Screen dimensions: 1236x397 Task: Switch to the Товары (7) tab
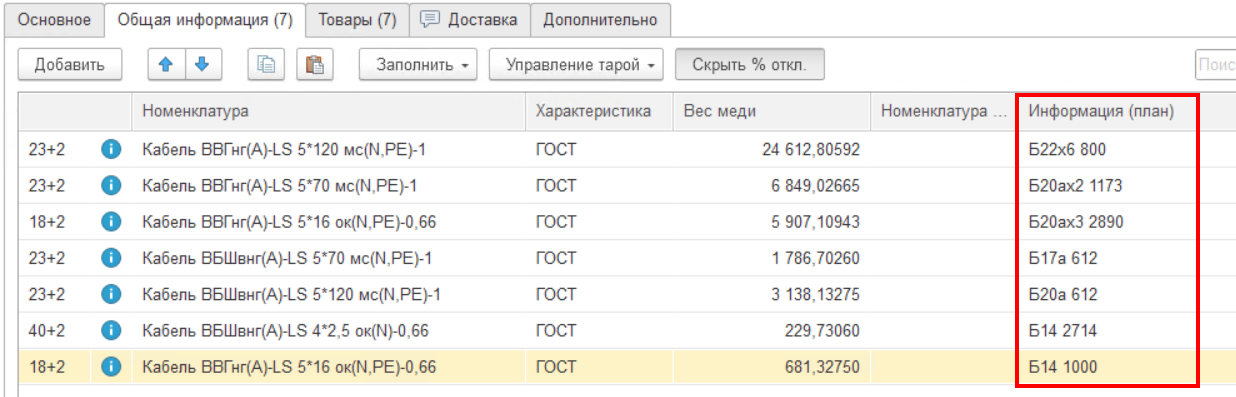(x=357, y=19)
